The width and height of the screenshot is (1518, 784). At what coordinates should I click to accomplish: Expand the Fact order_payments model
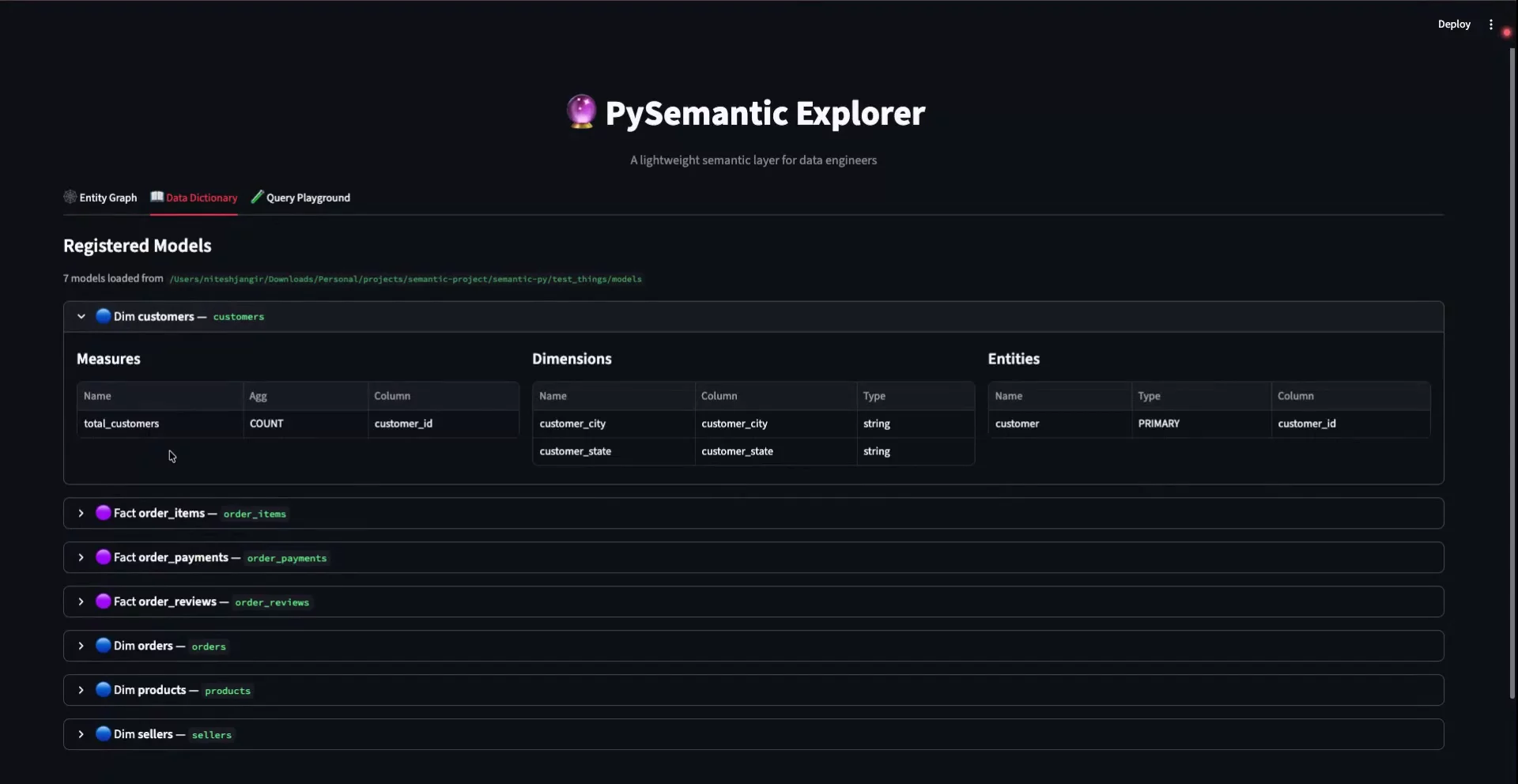coord(753,557)
